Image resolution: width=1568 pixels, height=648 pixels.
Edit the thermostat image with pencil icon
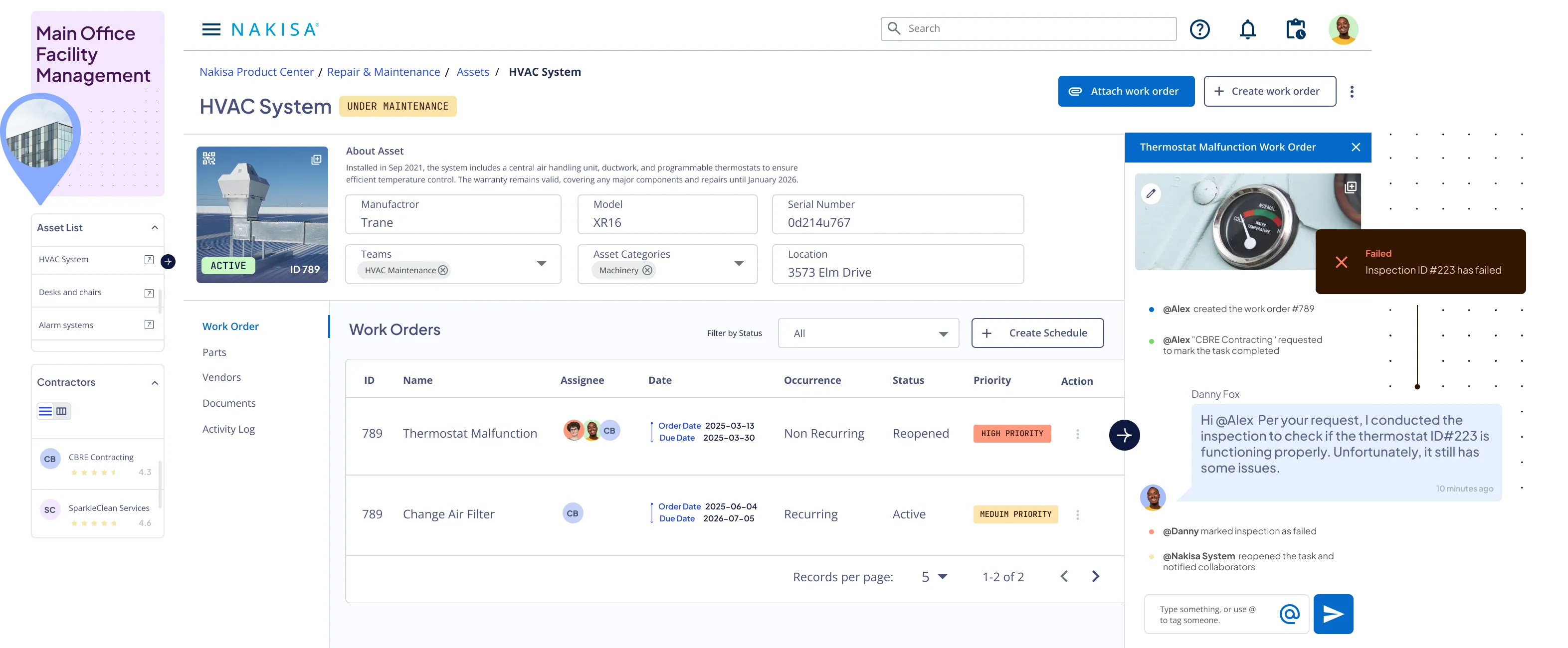(1151, 193)
